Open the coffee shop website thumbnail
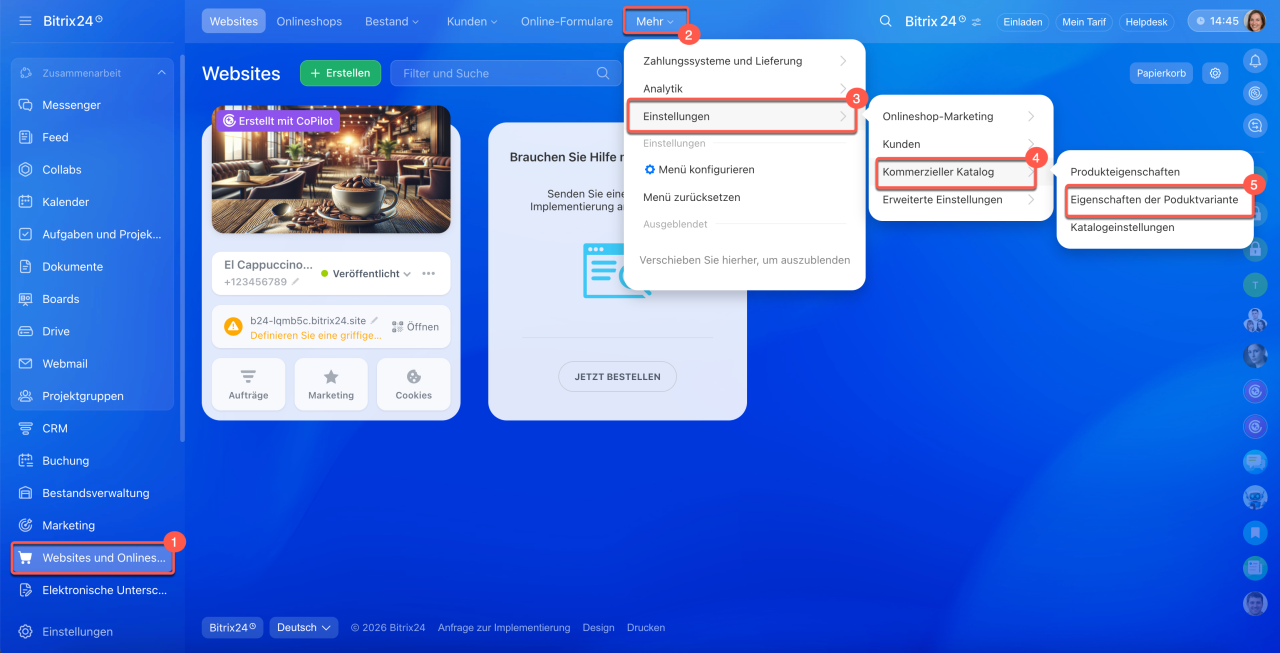1280x653 pixels. (331, 170)
